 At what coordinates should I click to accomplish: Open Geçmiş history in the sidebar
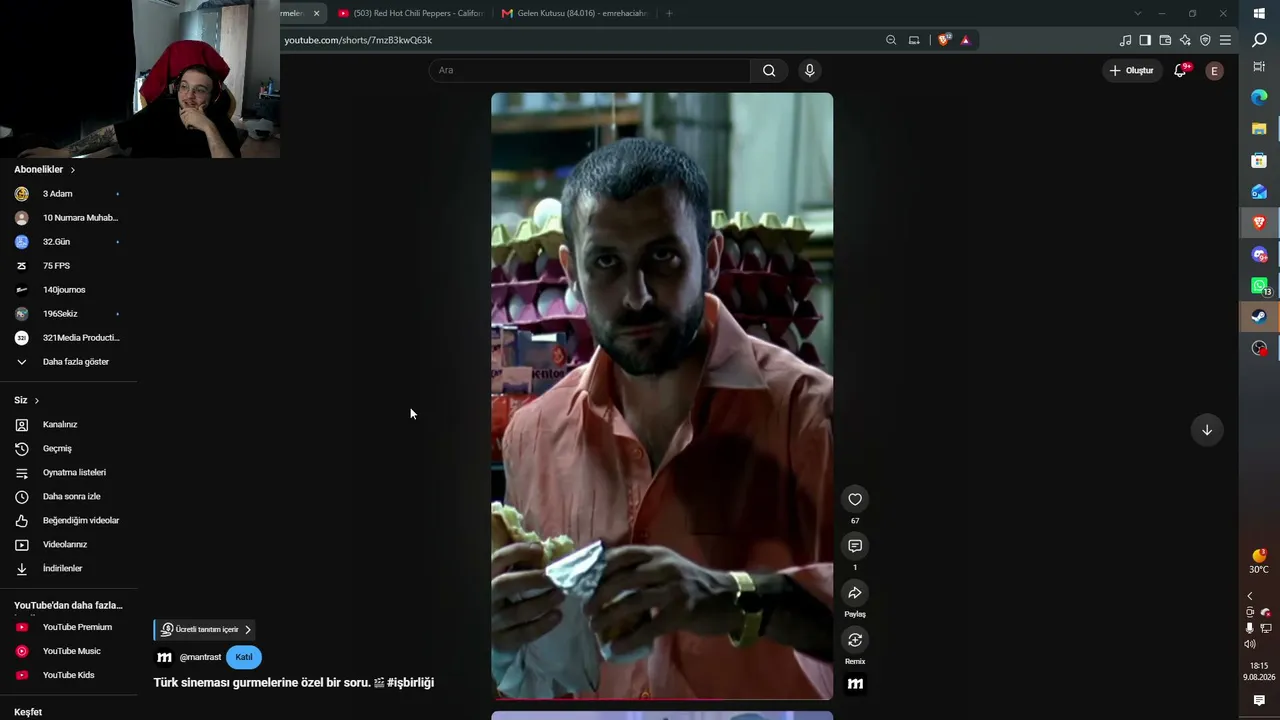pos(57,449)
